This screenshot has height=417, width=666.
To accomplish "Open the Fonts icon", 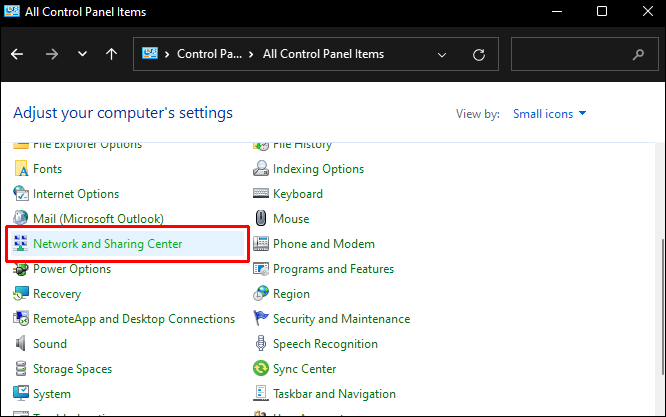I will (x=21, y=169).
